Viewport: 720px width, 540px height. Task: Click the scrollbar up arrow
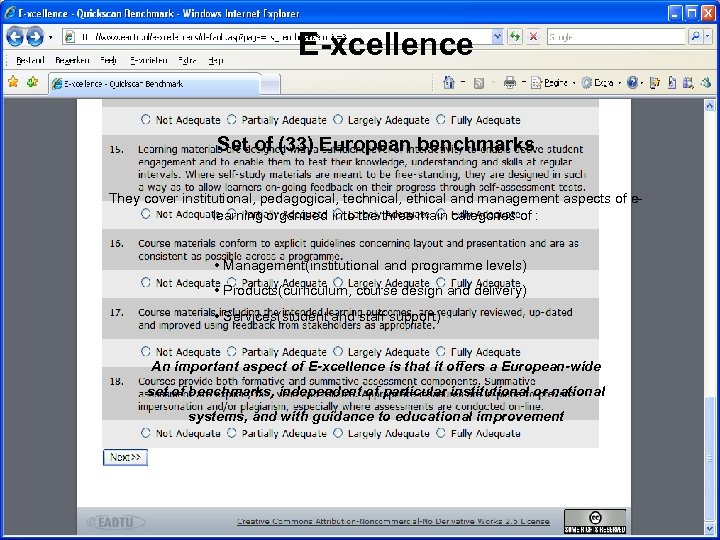[710, 106]
